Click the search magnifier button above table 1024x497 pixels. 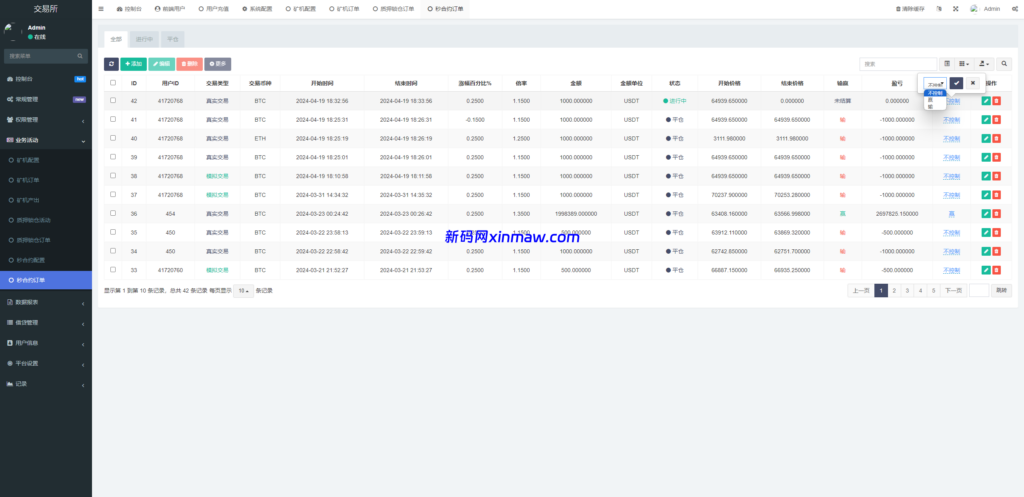1005,64
